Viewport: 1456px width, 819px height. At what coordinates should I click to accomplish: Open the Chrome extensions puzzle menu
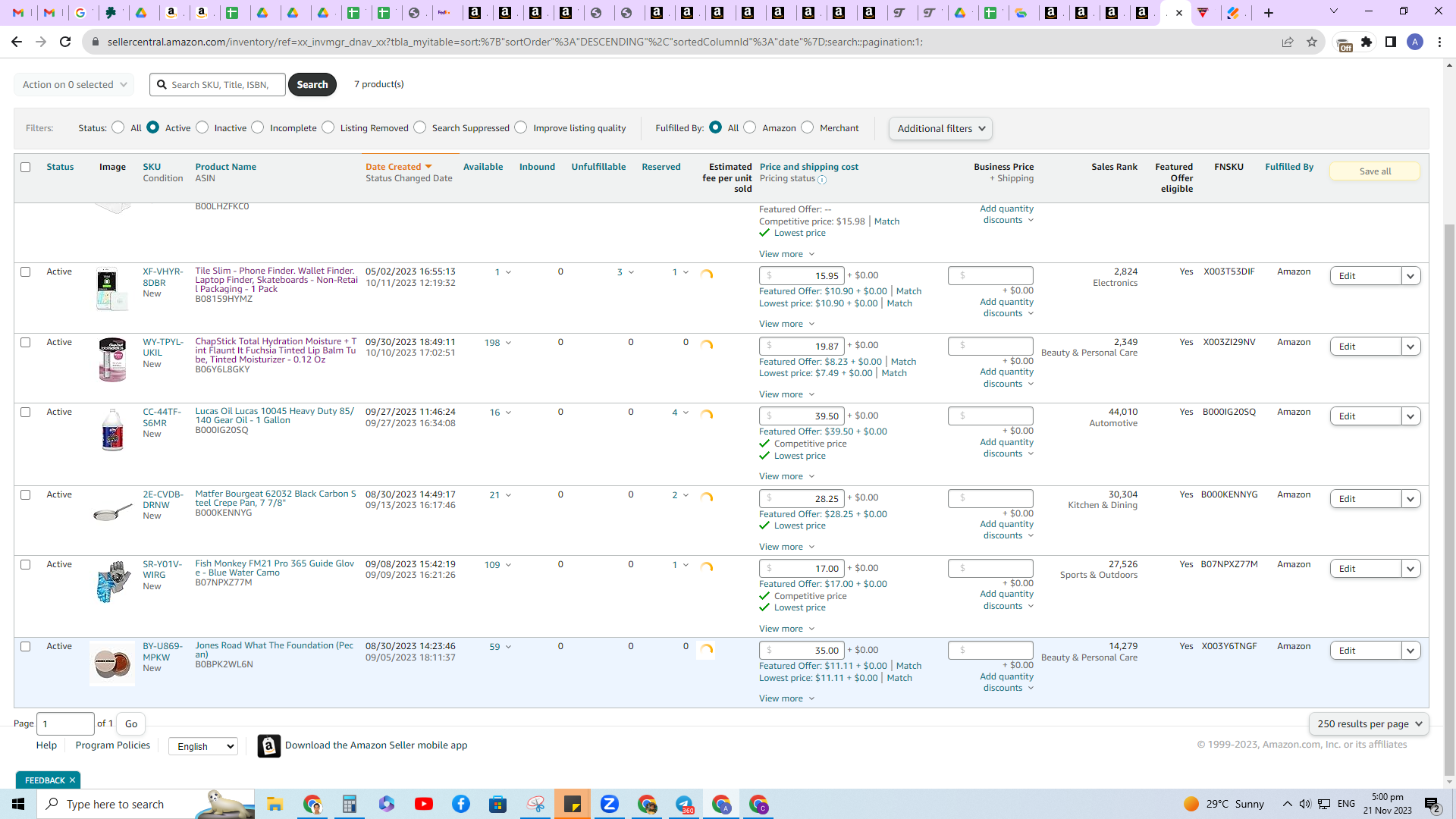[1367, 42]
